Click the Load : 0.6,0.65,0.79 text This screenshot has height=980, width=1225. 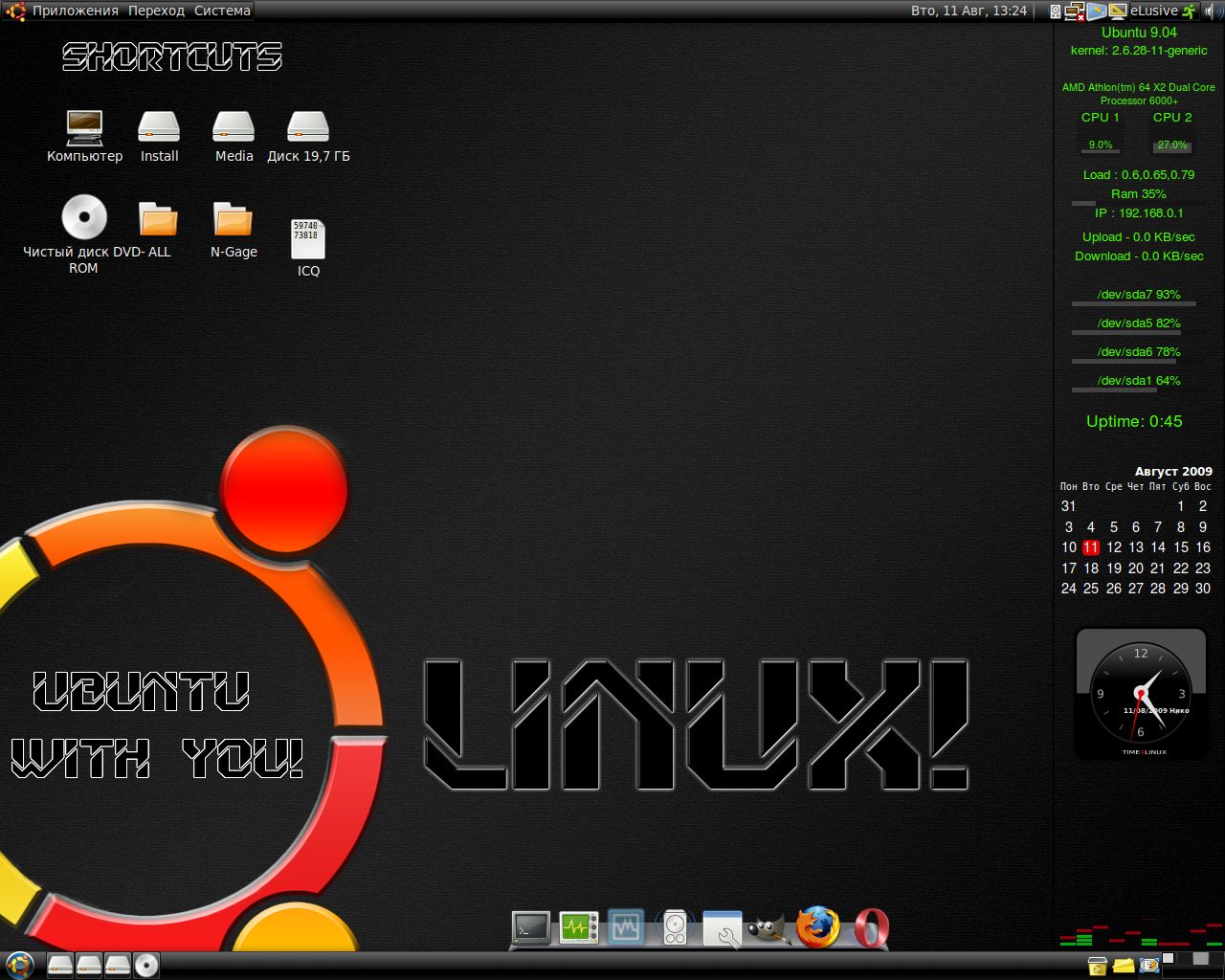[1139, 175]
